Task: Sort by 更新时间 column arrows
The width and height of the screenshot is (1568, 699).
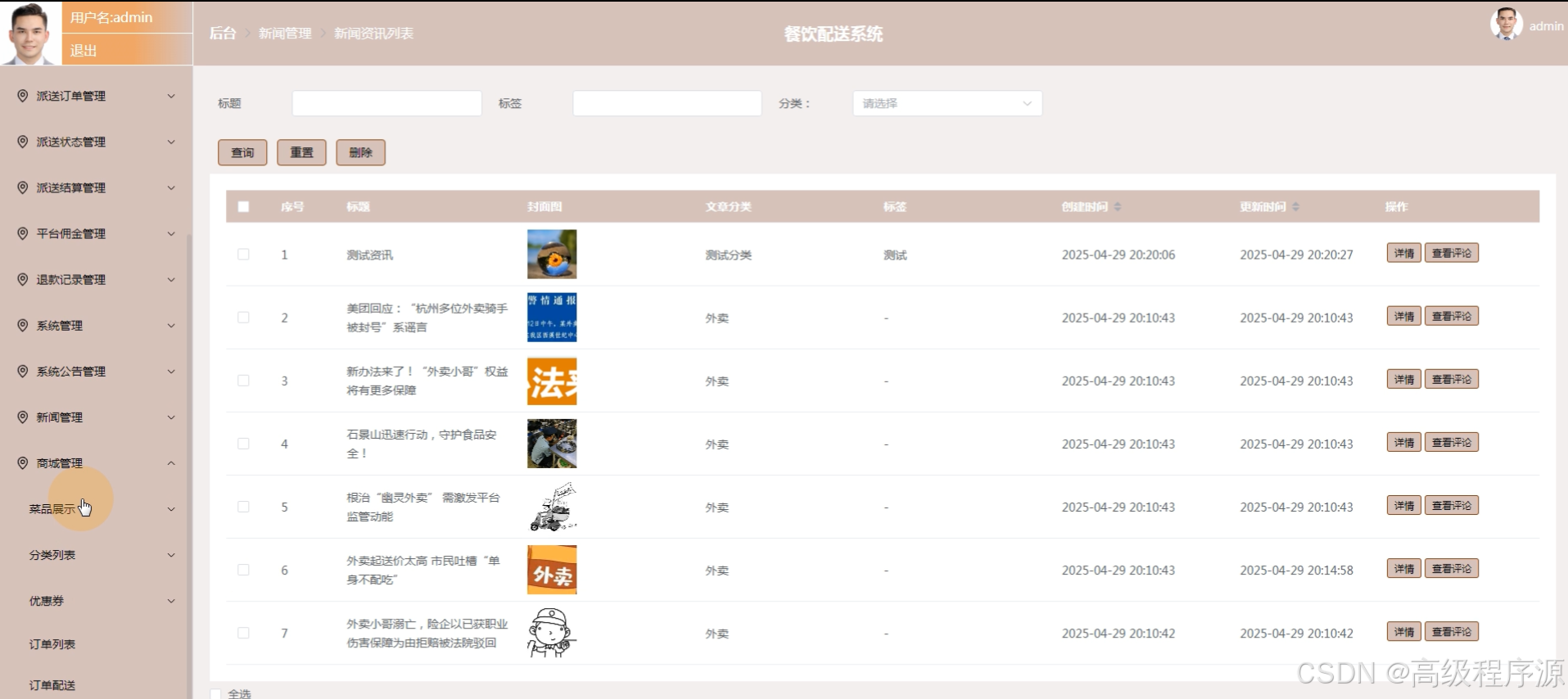Action: coord(1295,207)
